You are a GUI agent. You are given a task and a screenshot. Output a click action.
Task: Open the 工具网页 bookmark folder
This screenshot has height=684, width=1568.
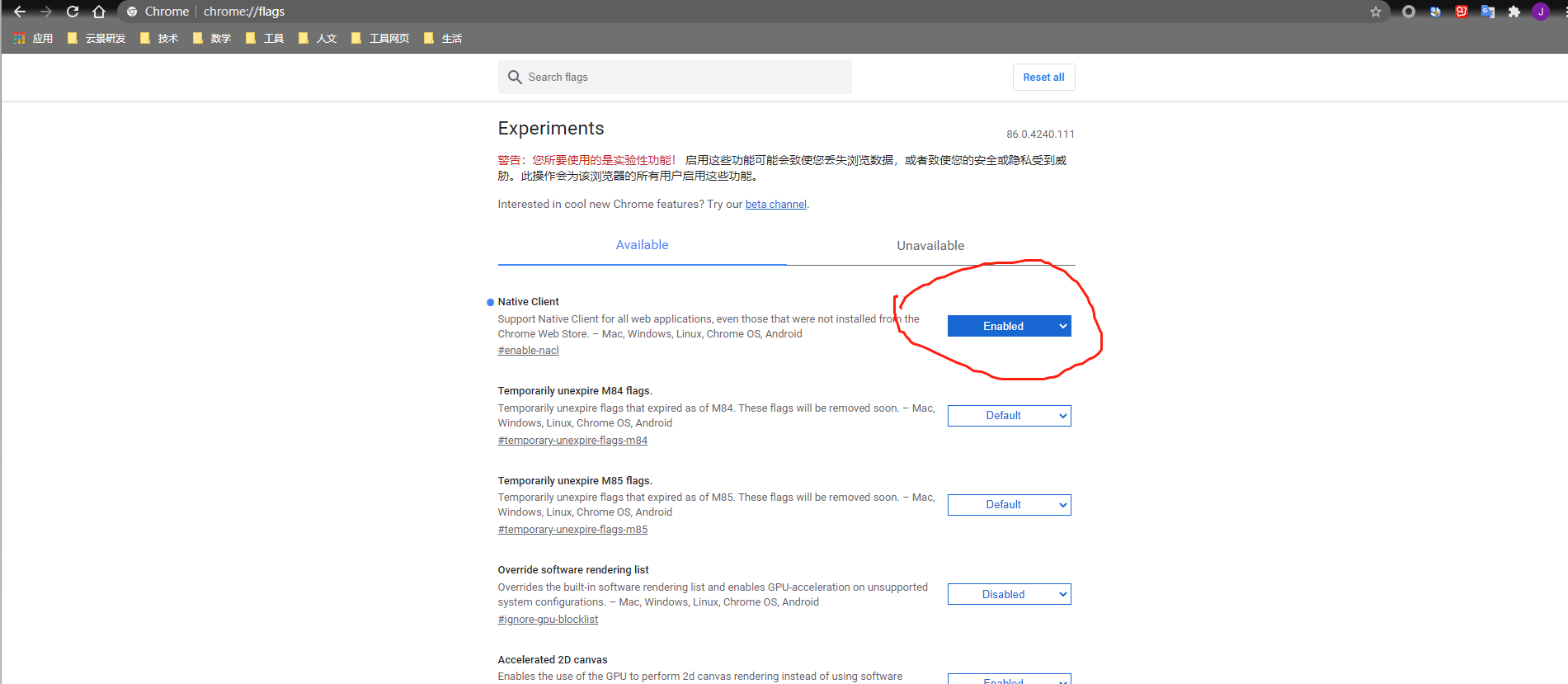(380, 38)
